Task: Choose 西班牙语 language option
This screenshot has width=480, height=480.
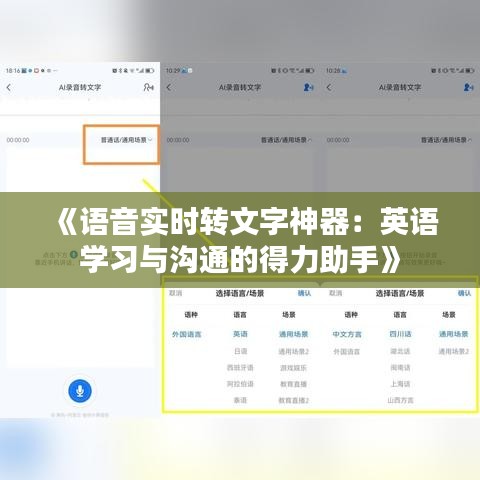Action: coord(240,368)
